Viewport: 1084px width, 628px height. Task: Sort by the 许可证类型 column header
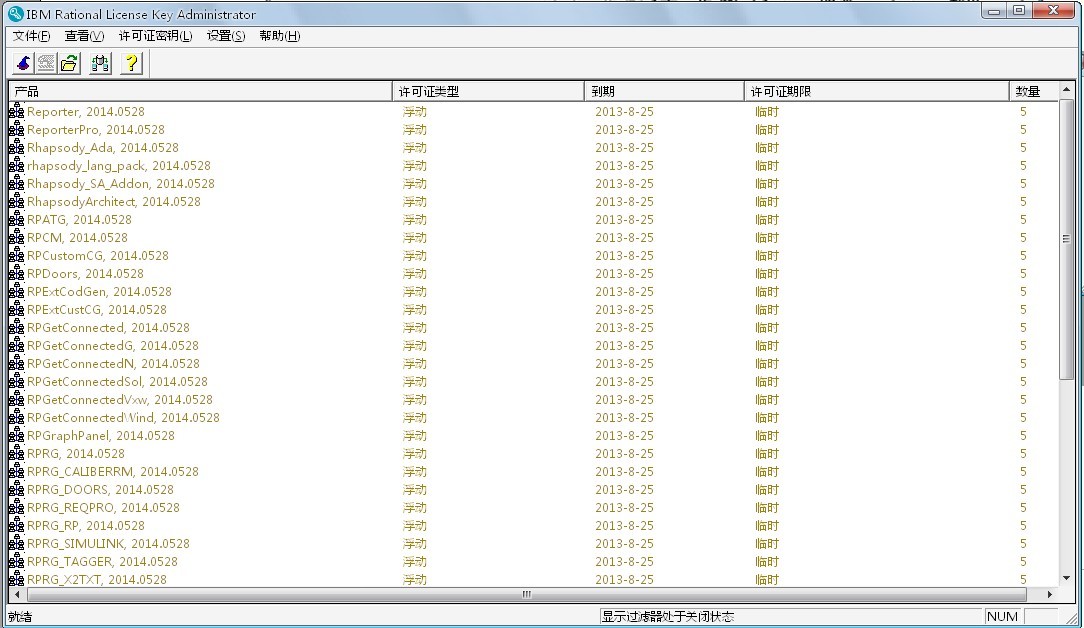pos(488,91)
